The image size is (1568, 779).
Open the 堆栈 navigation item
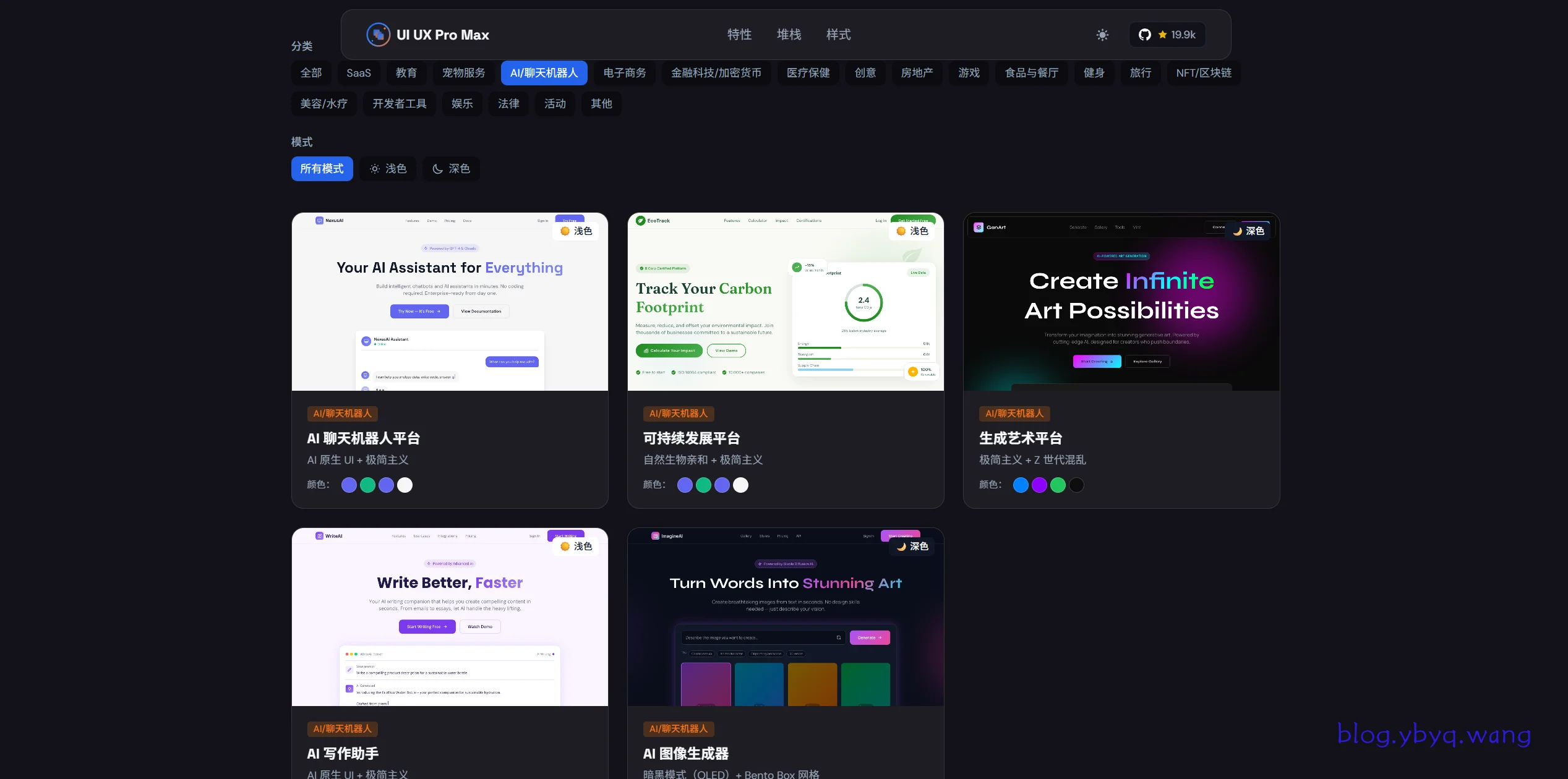789,35
